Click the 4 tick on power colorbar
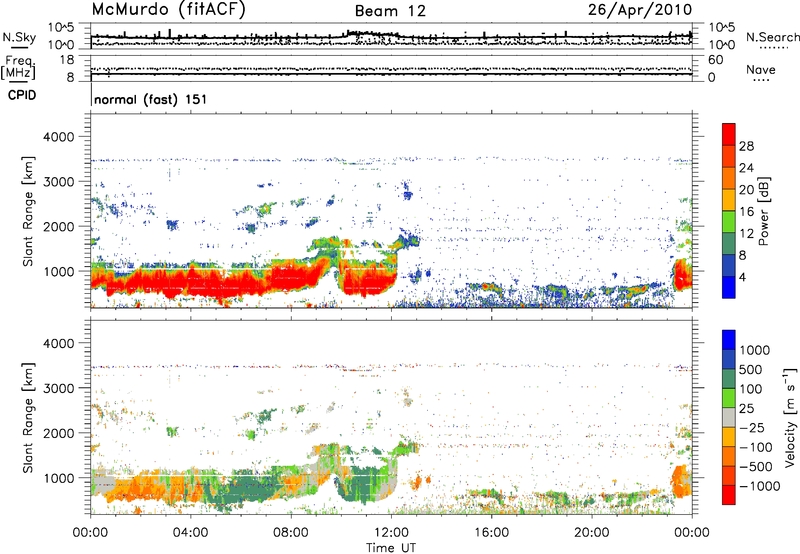Screen dimensions: 800x554 pos(742,277)
